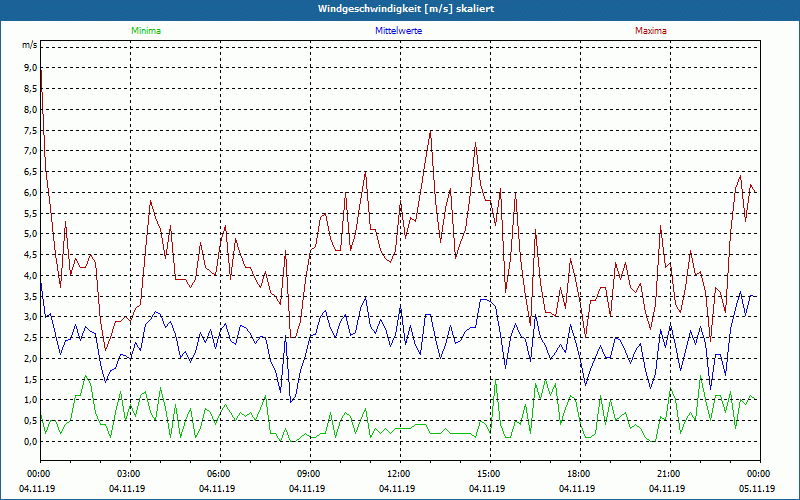Click the Maxima legend label
This screenshot has height=500, width=800.
pos(651,31)
